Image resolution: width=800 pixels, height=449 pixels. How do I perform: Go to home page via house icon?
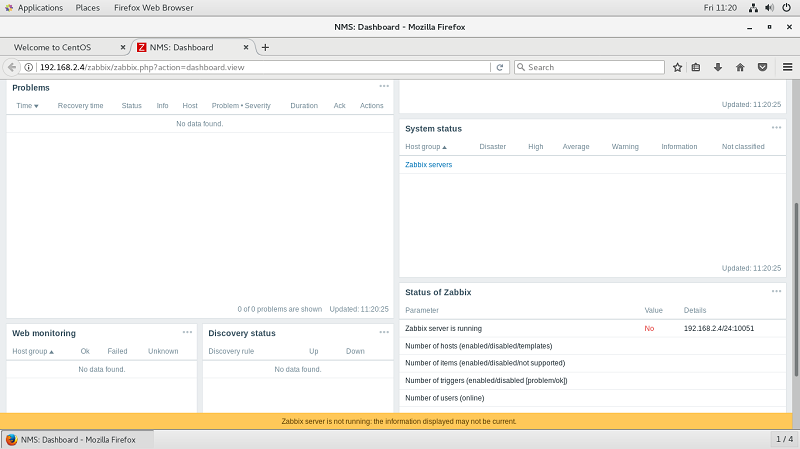point(740,67)
